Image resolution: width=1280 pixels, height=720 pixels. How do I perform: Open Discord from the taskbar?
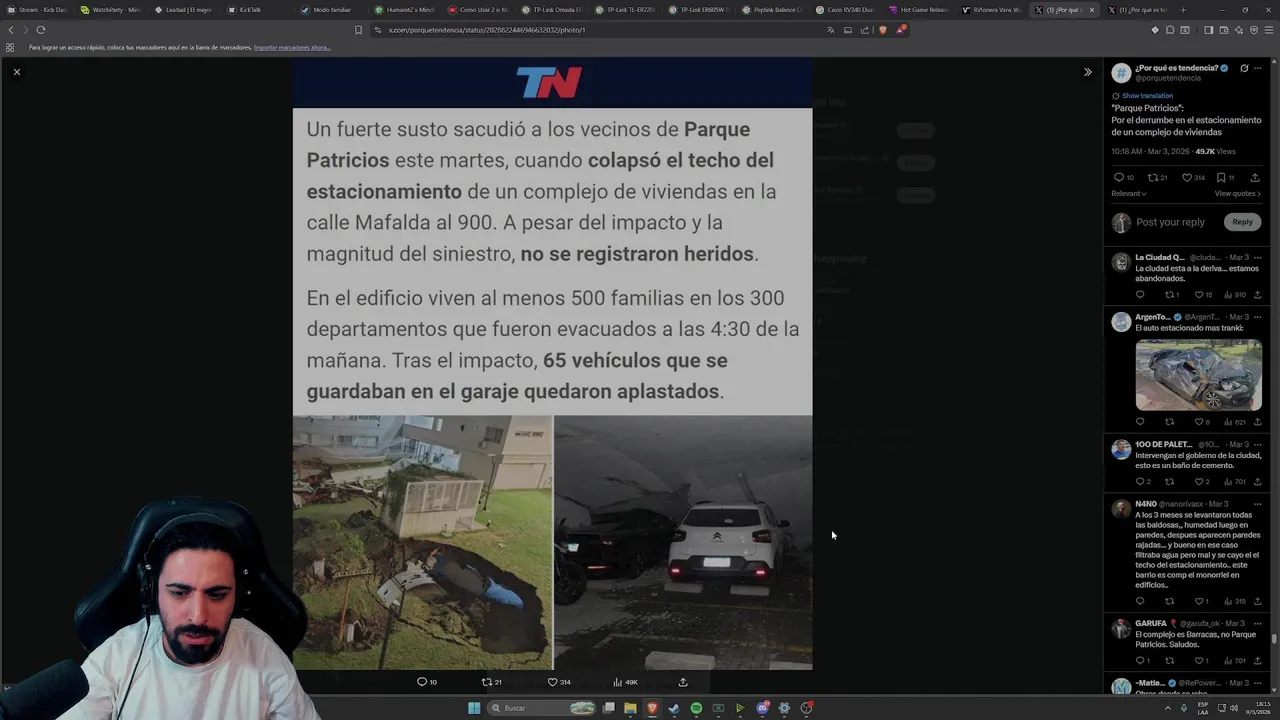click(762, 708)
